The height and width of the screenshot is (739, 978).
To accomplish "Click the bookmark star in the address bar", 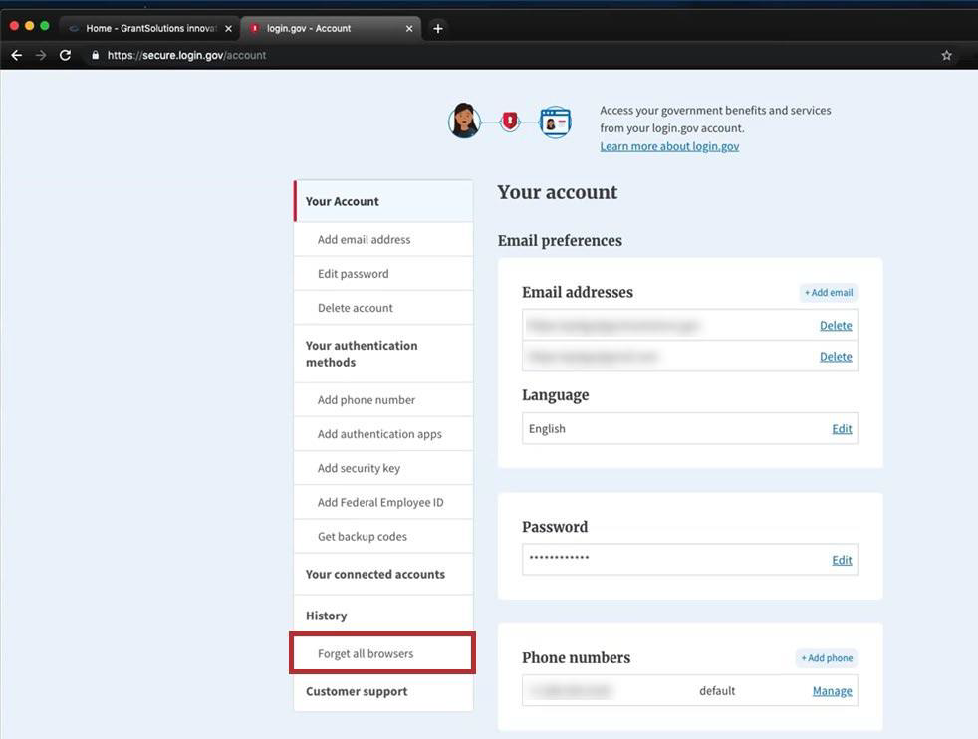I will 946,55.
